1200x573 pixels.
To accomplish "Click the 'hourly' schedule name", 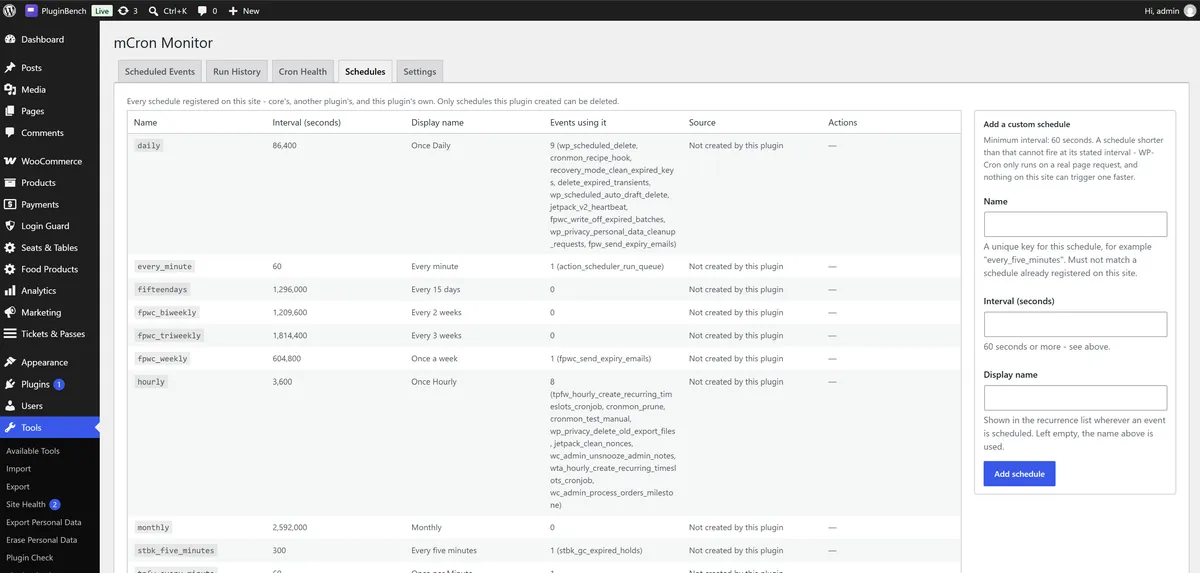I will (151, 382).
